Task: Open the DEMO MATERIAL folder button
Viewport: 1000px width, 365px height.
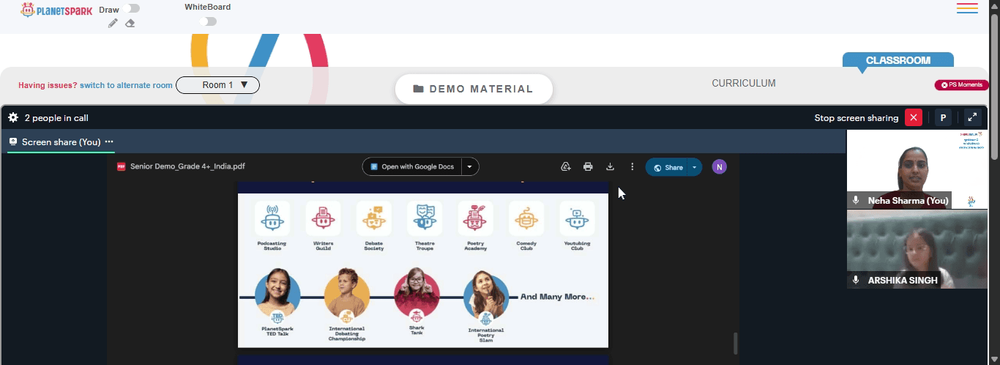Action: (474, 89)
